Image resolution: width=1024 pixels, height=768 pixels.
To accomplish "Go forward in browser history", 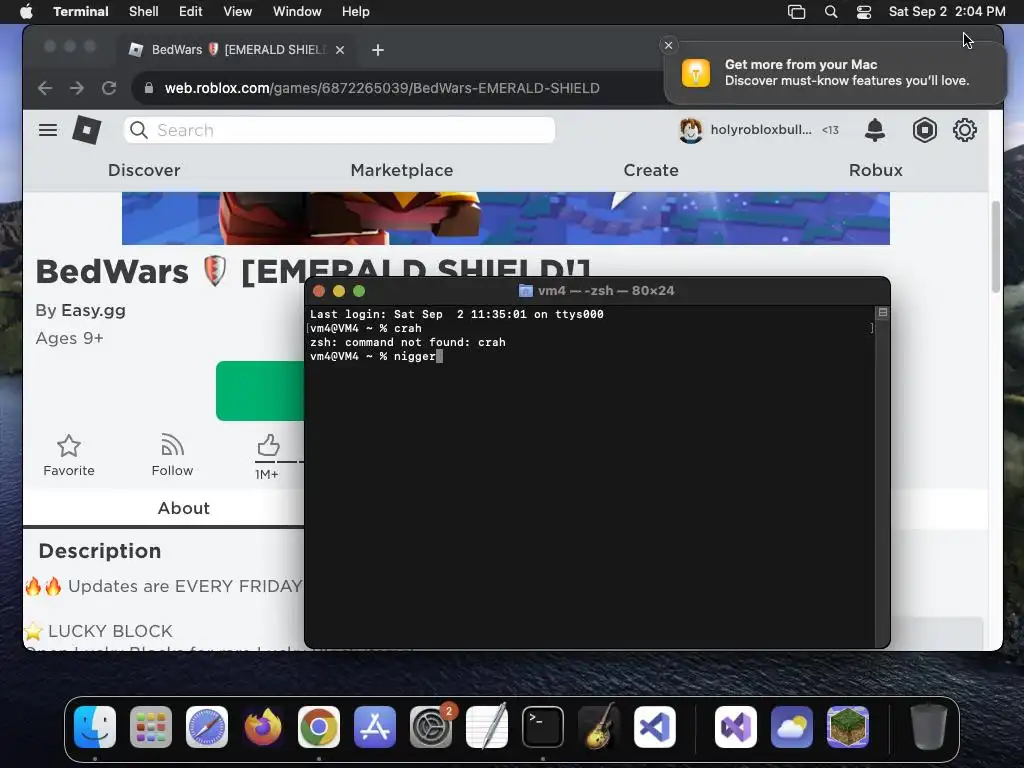I will point(76,88).
